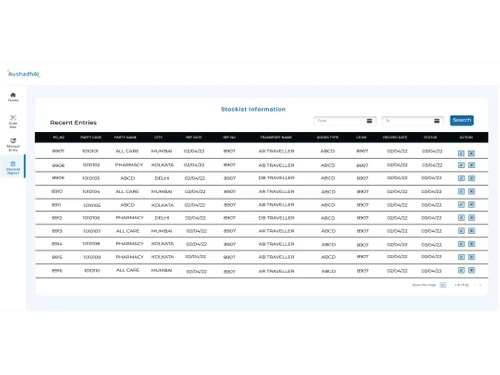Delete the entry with party code 1010103
Screen dimensions: 500x375
(x=471, y=178)
